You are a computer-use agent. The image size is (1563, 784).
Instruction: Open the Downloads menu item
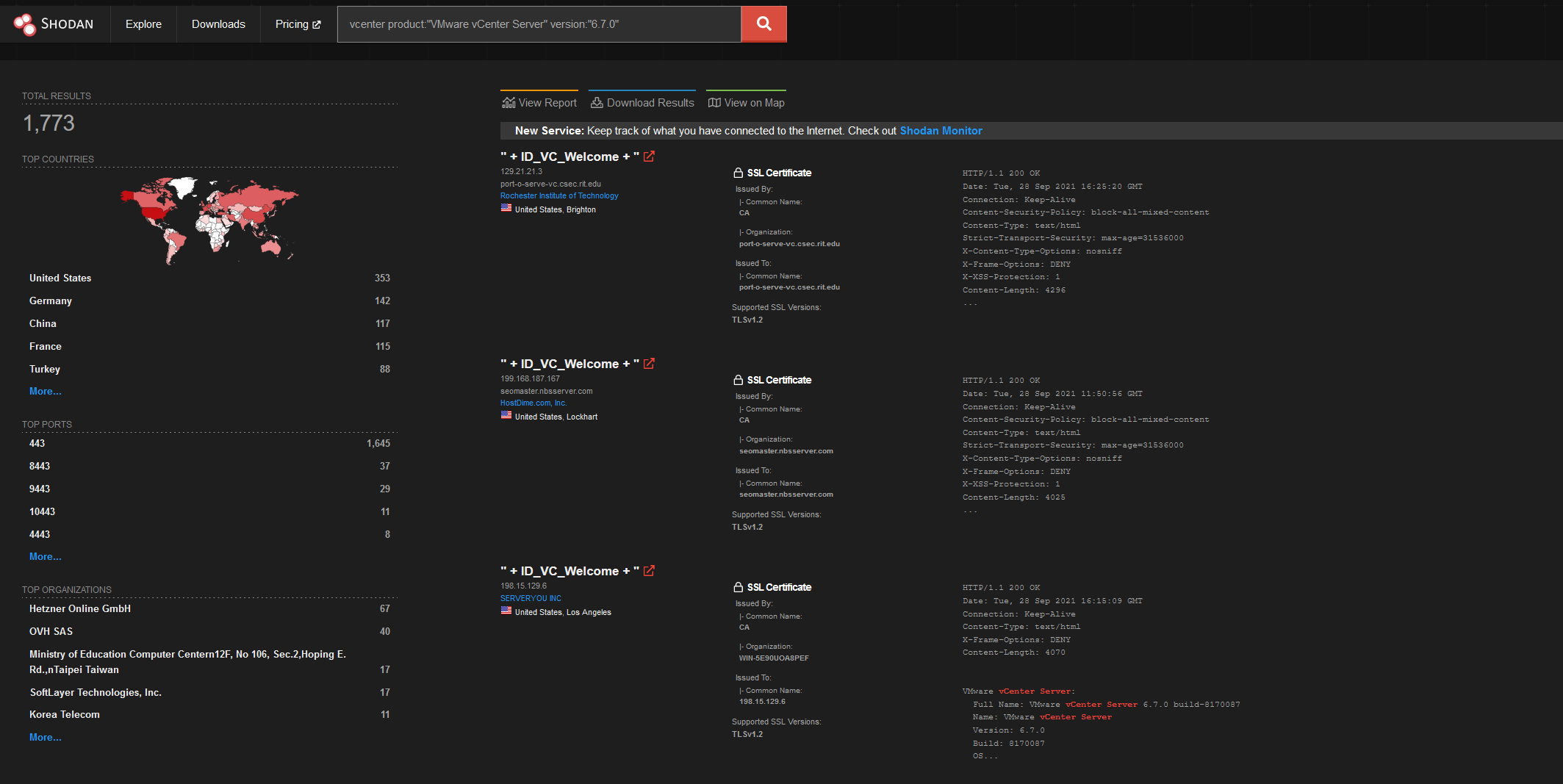click(x=218, y=24)
